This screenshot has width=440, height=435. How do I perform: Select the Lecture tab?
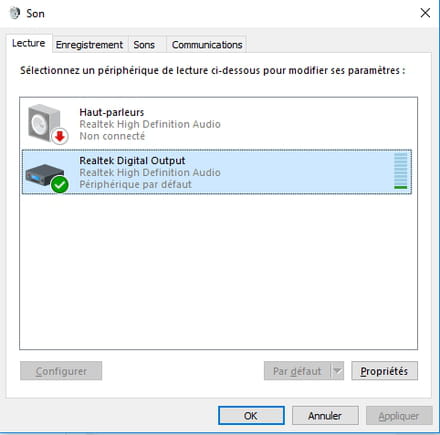point(29,43)
